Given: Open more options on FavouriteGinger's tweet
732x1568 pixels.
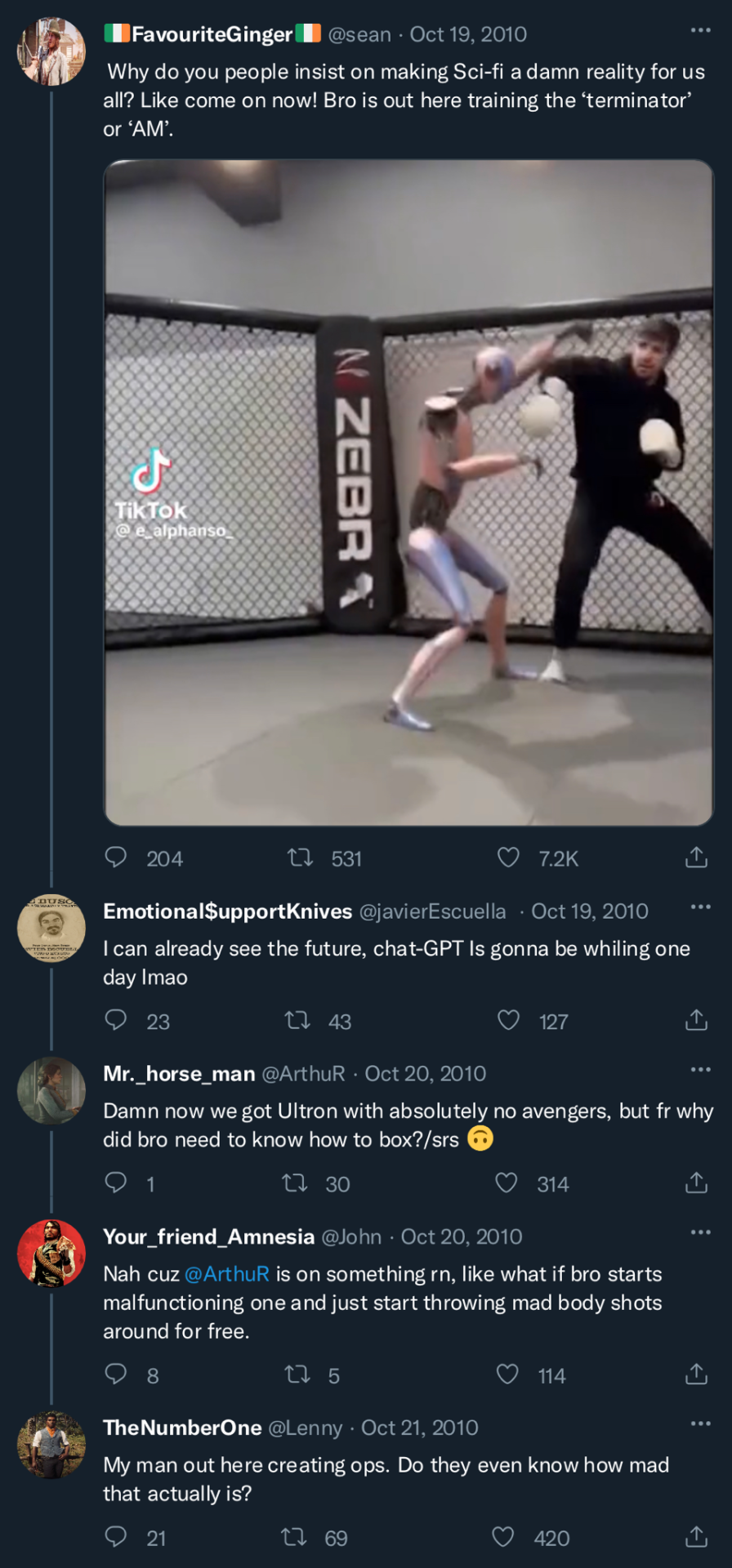Looking at the screenshot, I should 700,30.
